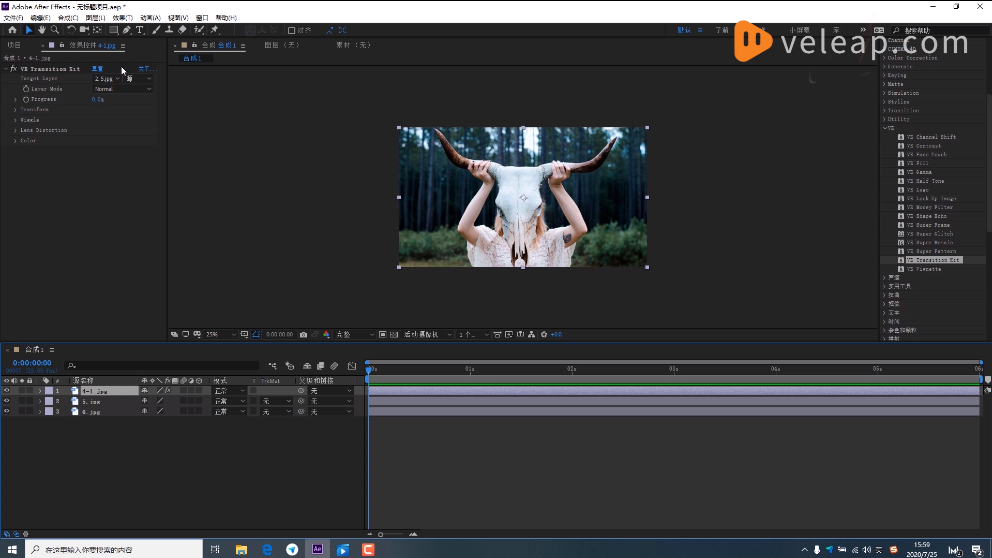Click the blue reset link for VE Transition Kit

tap(97, 69)
